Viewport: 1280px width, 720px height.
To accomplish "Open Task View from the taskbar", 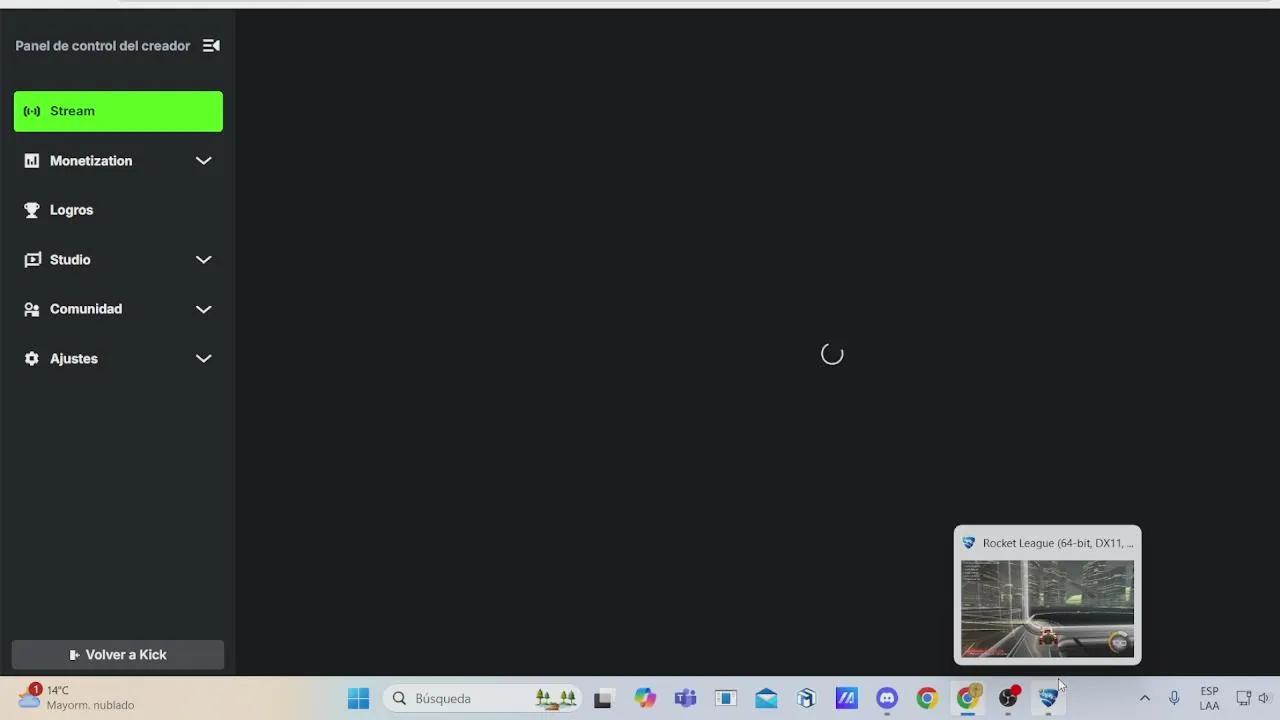I will point(602,698).
